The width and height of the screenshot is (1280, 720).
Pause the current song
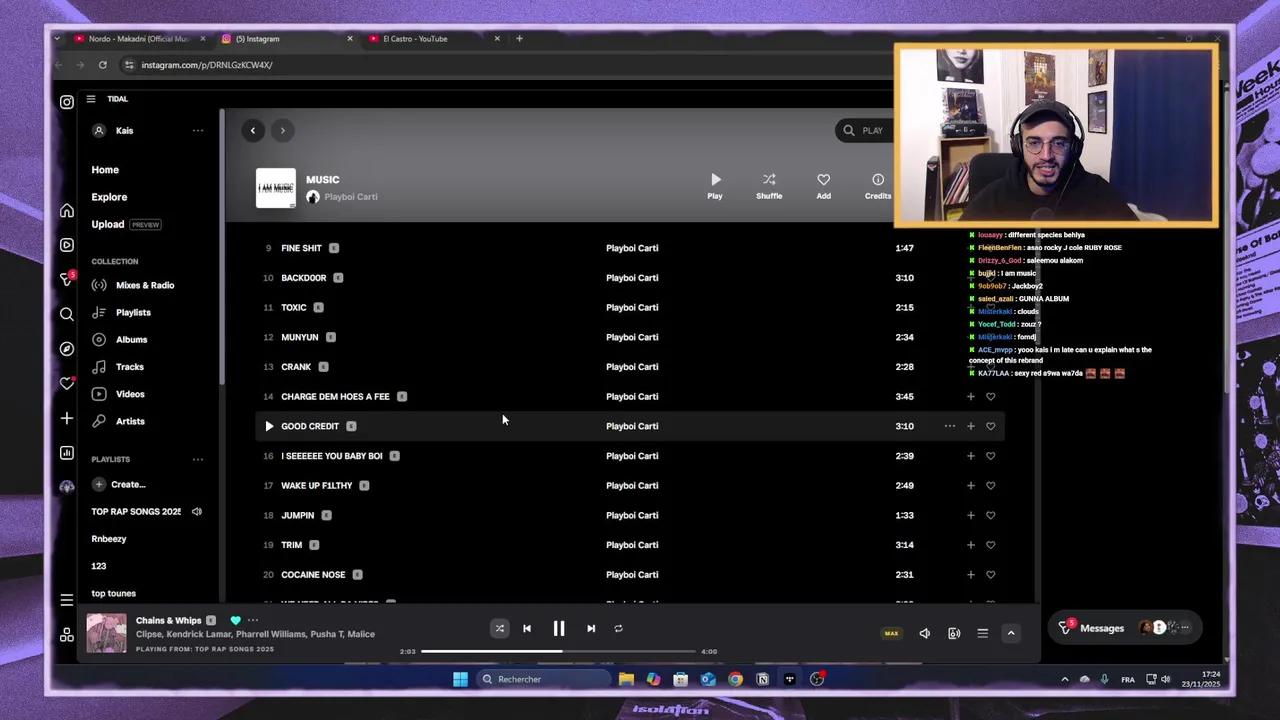(559, 629)
